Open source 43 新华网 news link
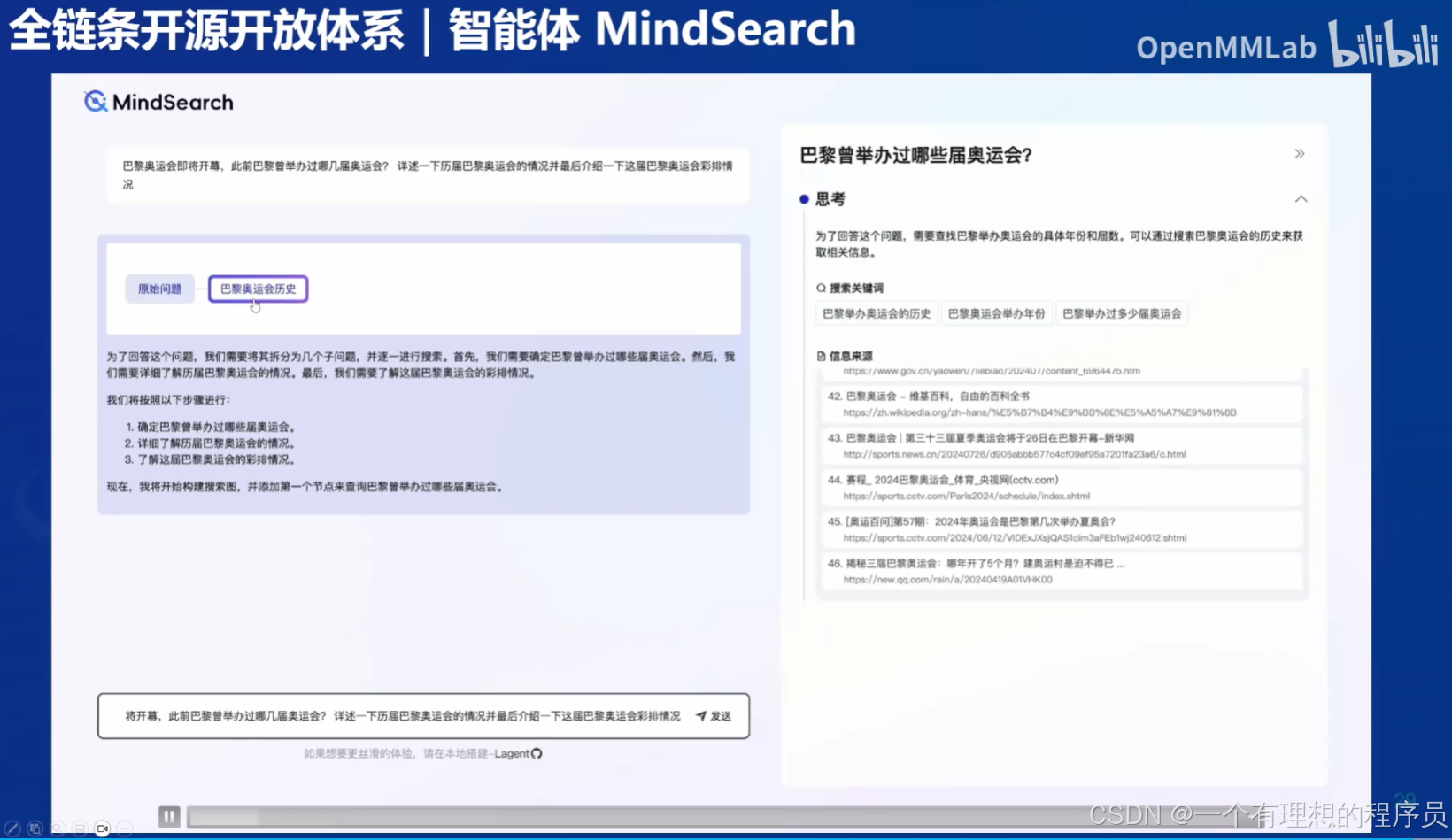Image resolution: width=1452 pixels, height=840 pixels. pos(1060,445)
